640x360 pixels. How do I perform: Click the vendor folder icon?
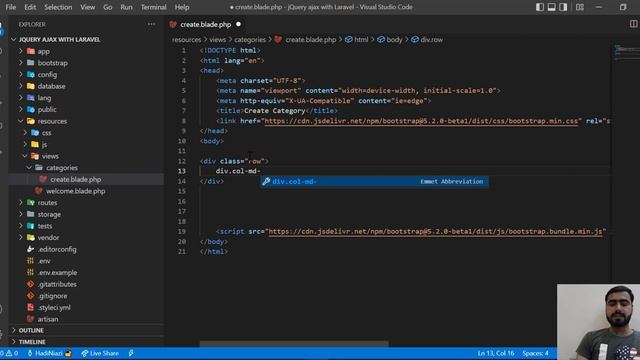point(31,238)
